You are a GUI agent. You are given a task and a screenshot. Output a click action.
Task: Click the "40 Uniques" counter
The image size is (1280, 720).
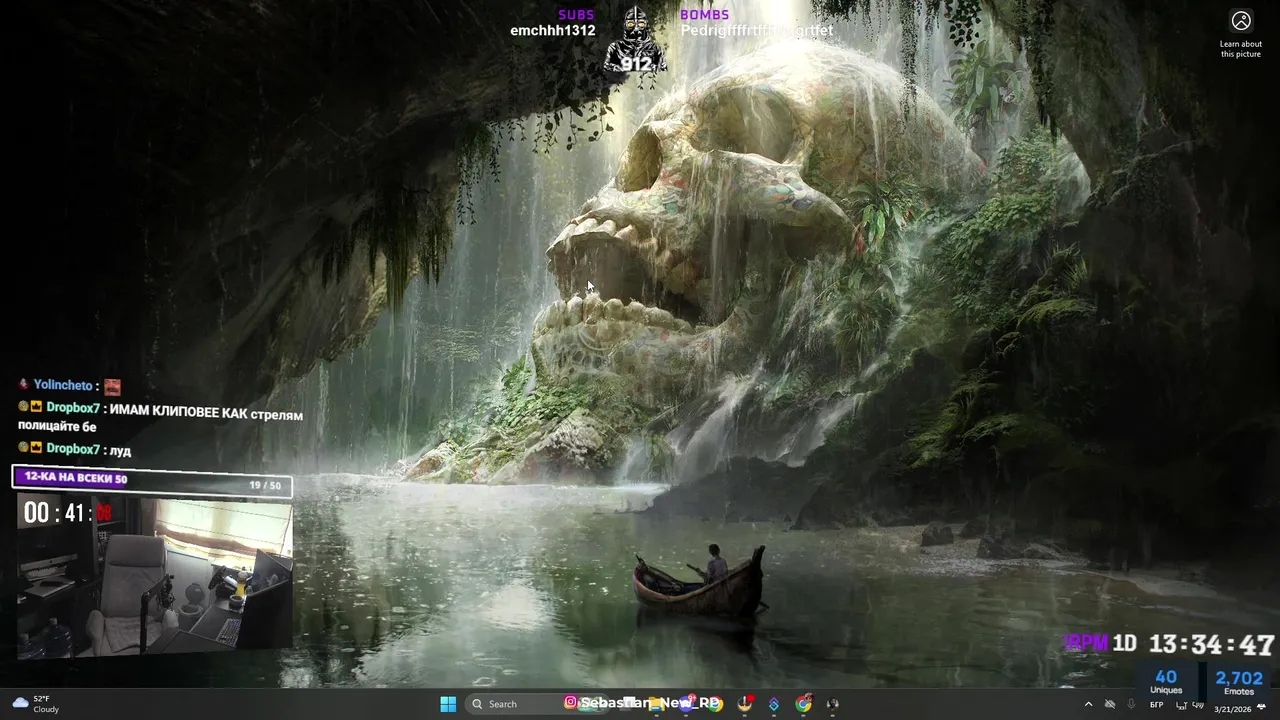click(x=1166, y=683)
